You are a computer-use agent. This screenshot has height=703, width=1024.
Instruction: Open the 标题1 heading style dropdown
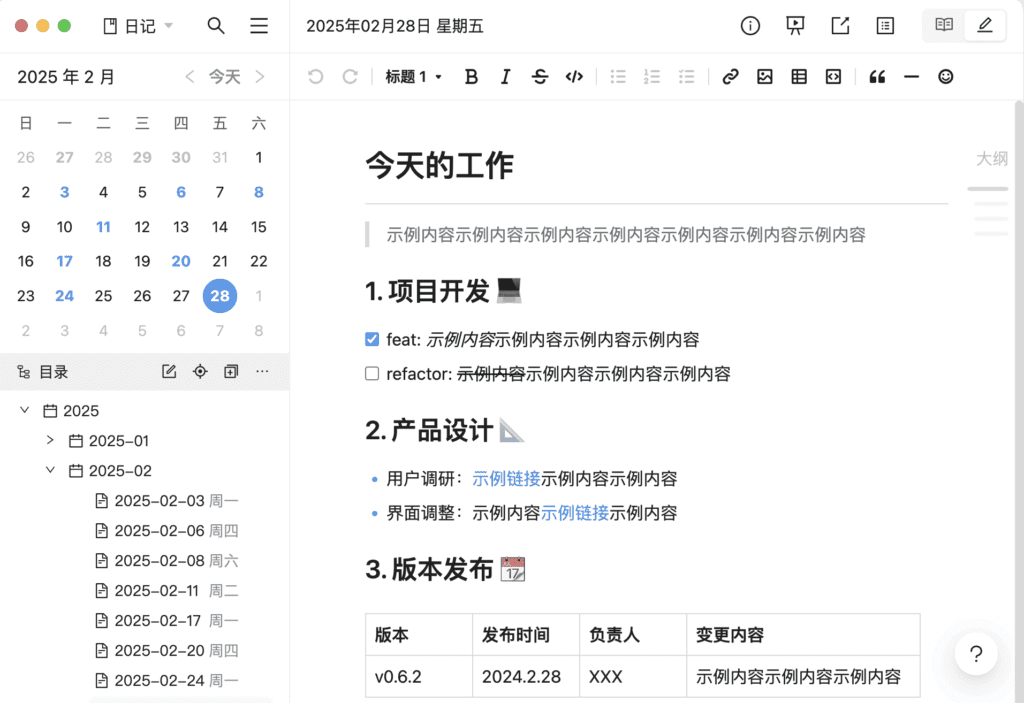point(413,76)
